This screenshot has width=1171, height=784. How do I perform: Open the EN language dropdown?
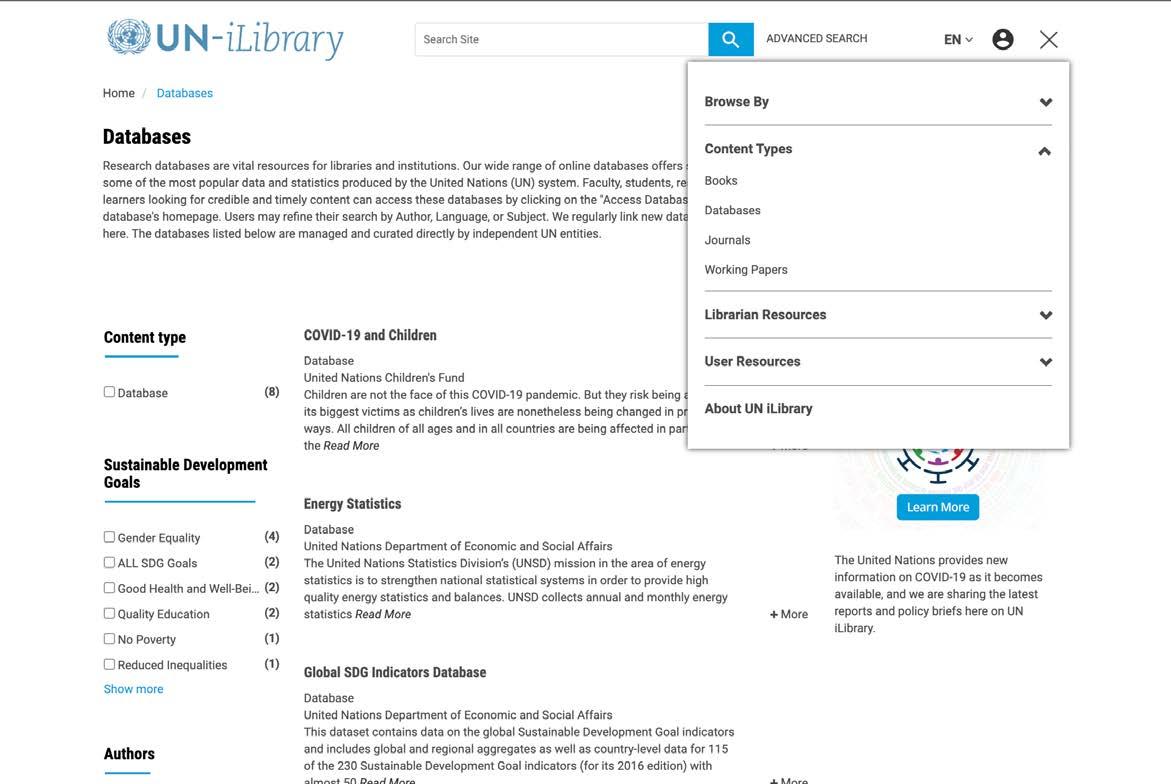point(958,39)
